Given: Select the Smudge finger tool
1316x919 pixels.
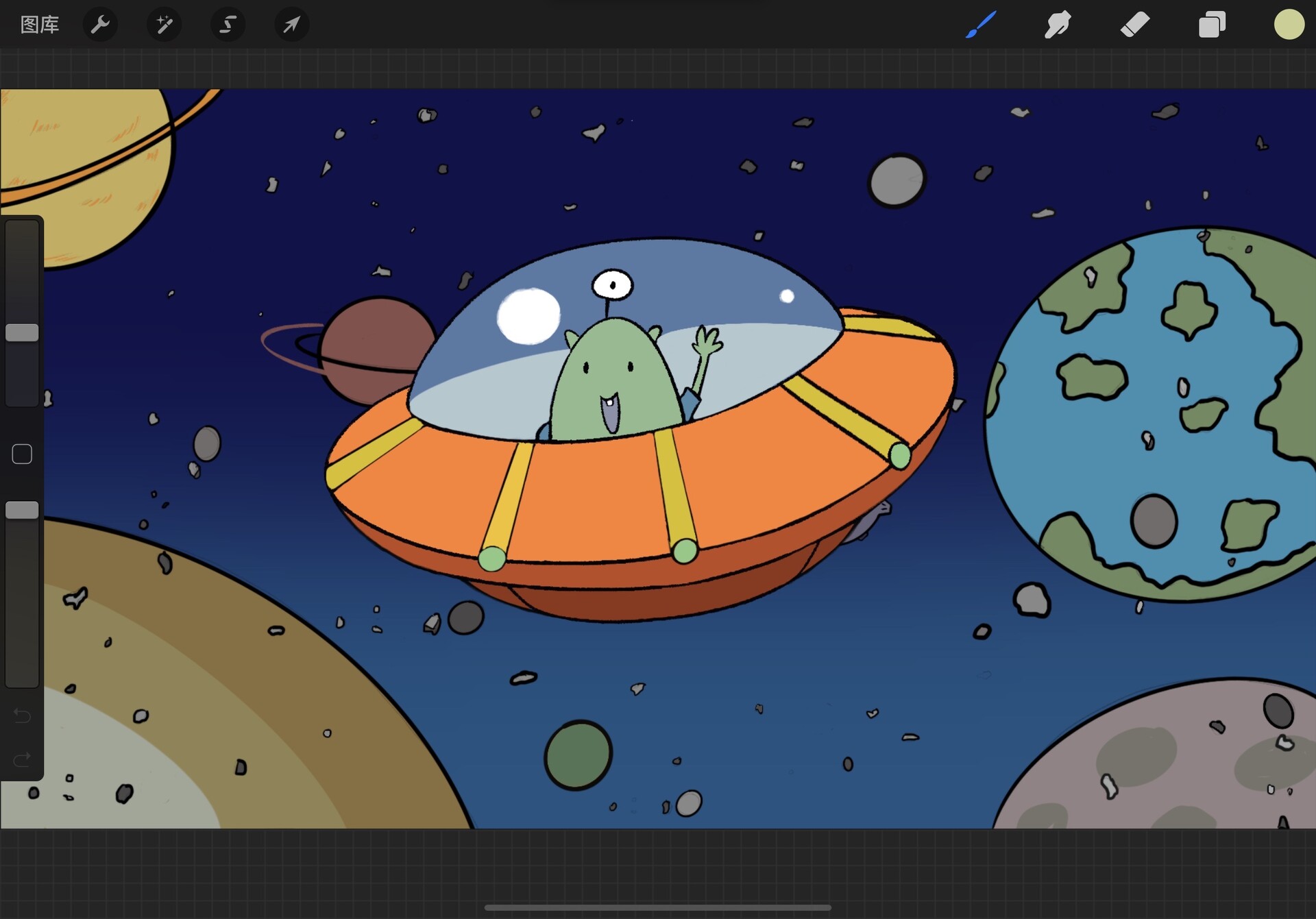Looking at the screenshot, I should 1058,25.
